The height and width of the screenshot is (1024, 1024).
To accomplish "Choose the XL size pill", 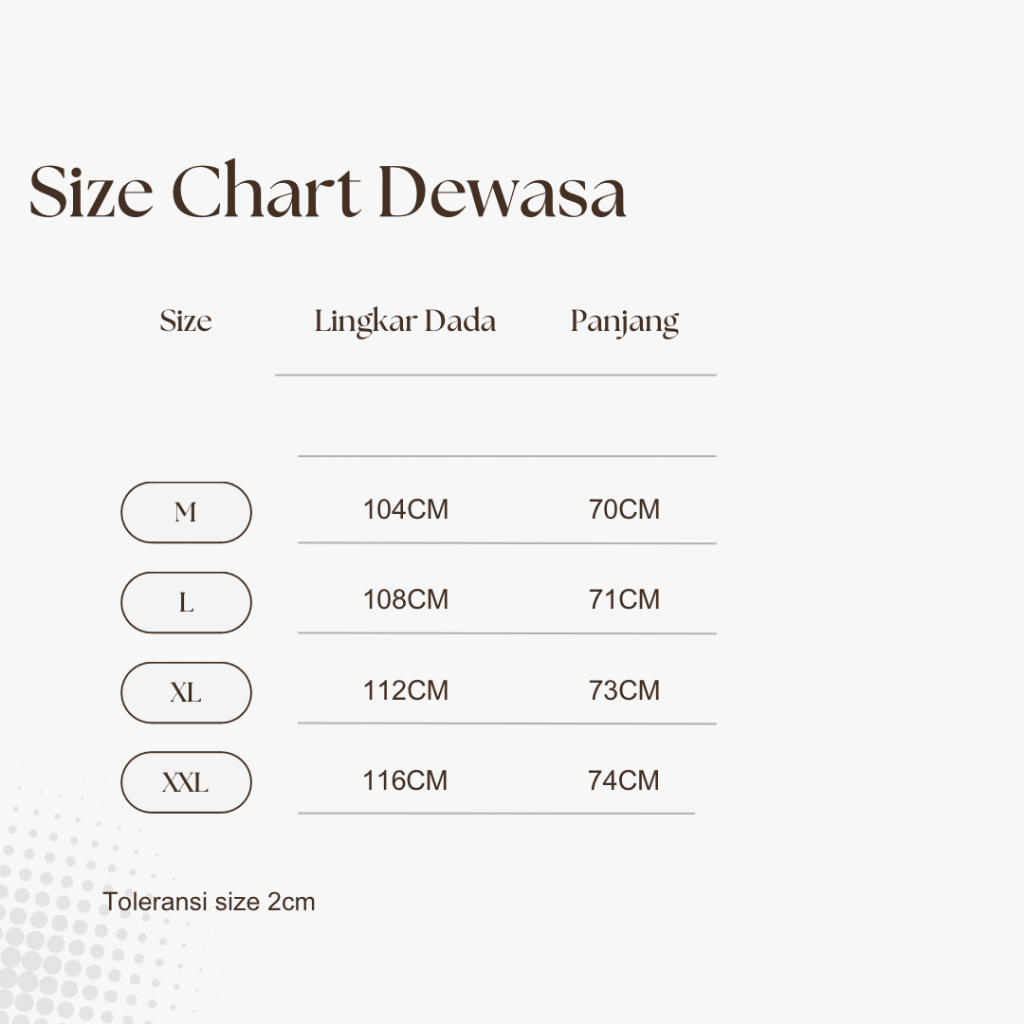I will 186,693.
